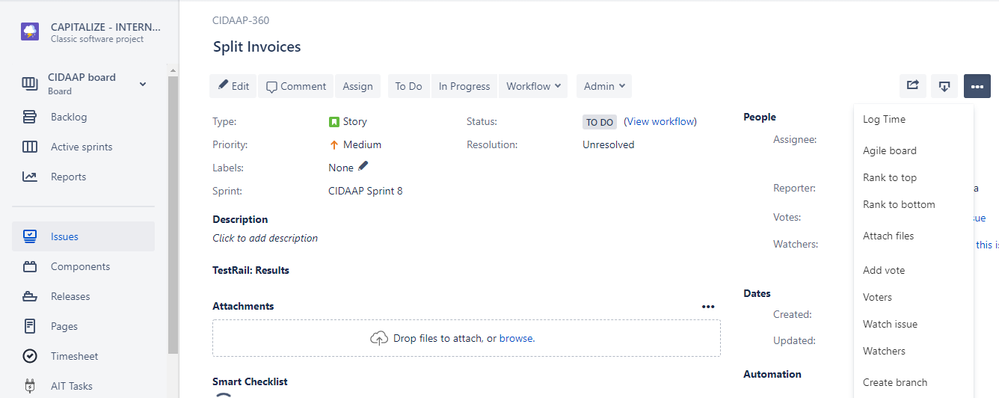Open the Workflow dropdown
The width and height of the screenshot is (999, 398).
pos(533,86)
